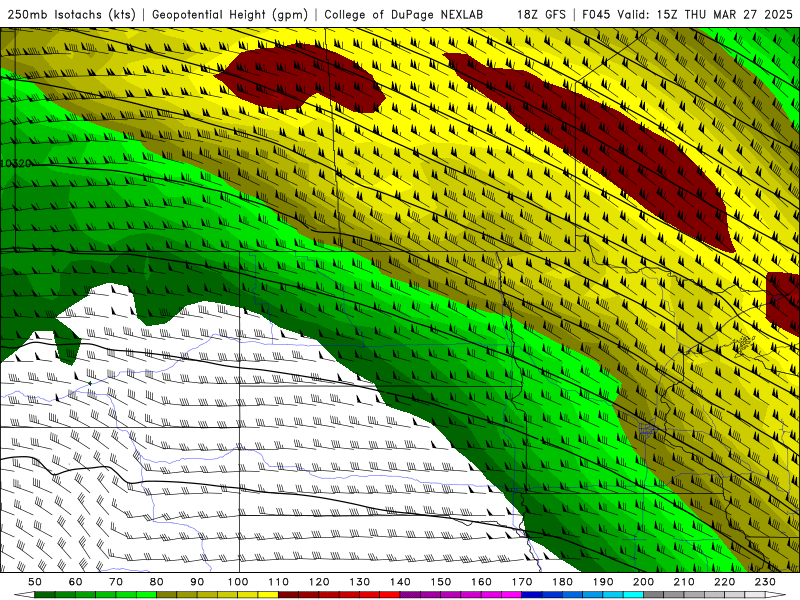Click the 90 knot color bar label

click(197, 582)
